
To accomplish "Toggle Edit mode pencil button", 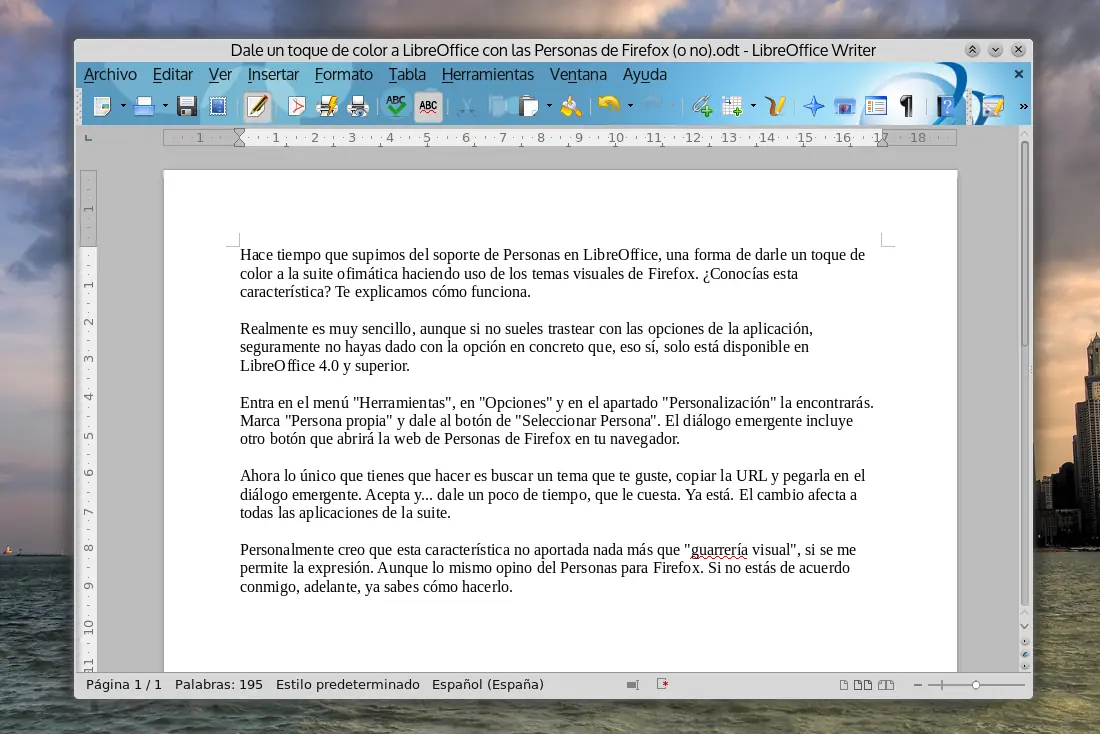I will 257,107.
